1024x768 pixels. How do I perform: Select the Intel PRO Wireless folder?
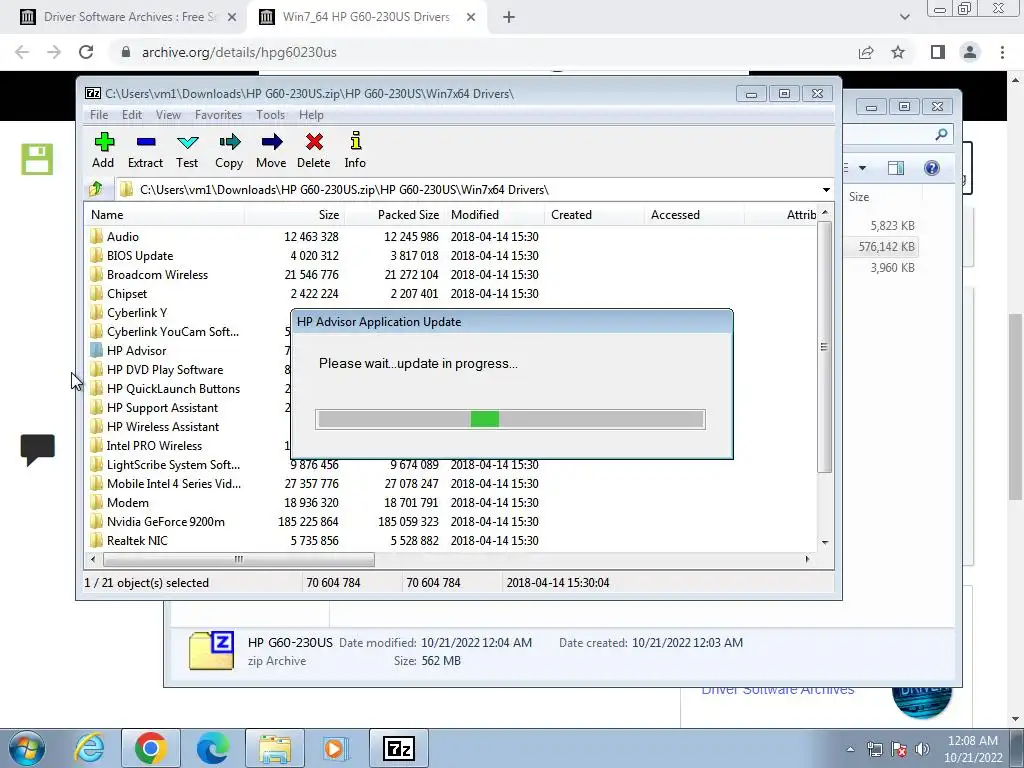coord(154,446)
